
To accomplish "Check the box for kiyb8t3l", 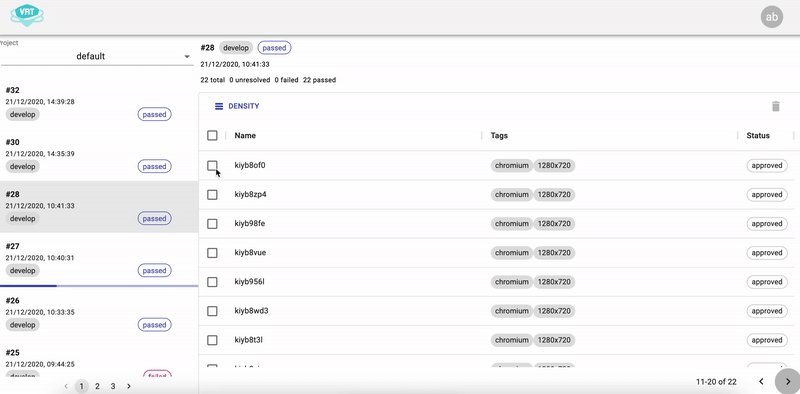I will pos(212,340).
